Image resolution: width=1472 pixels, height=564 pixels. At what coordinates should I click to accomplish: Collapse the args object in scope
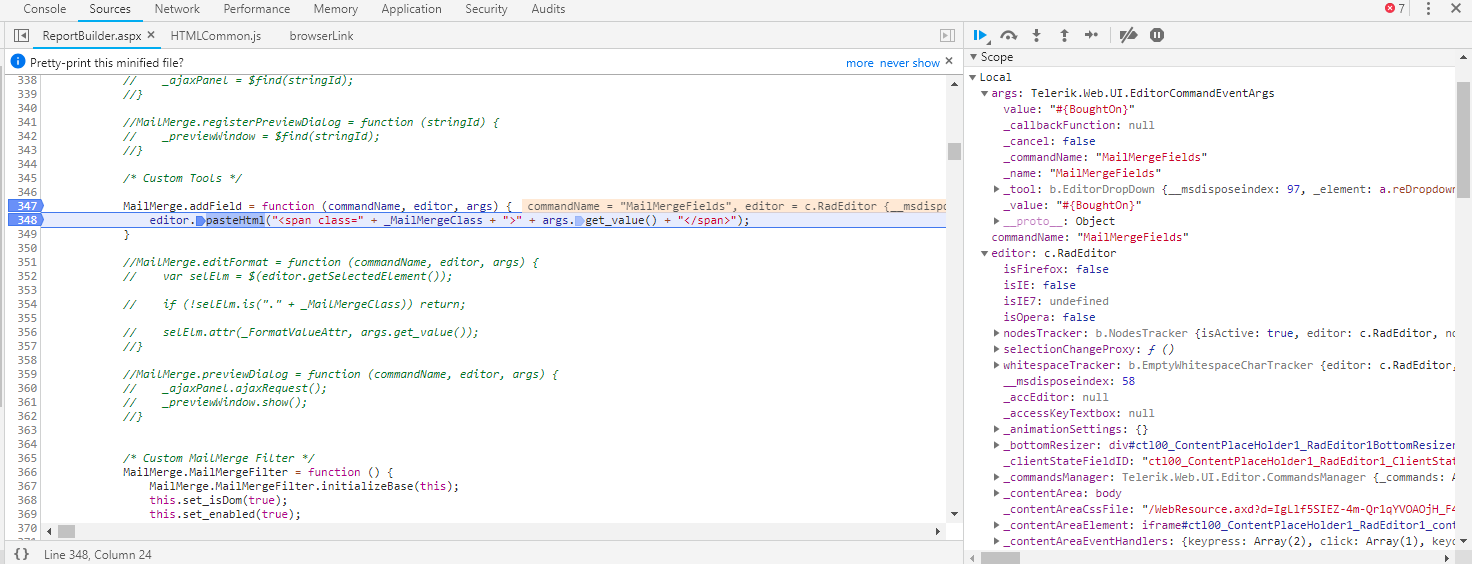point(985,93)
